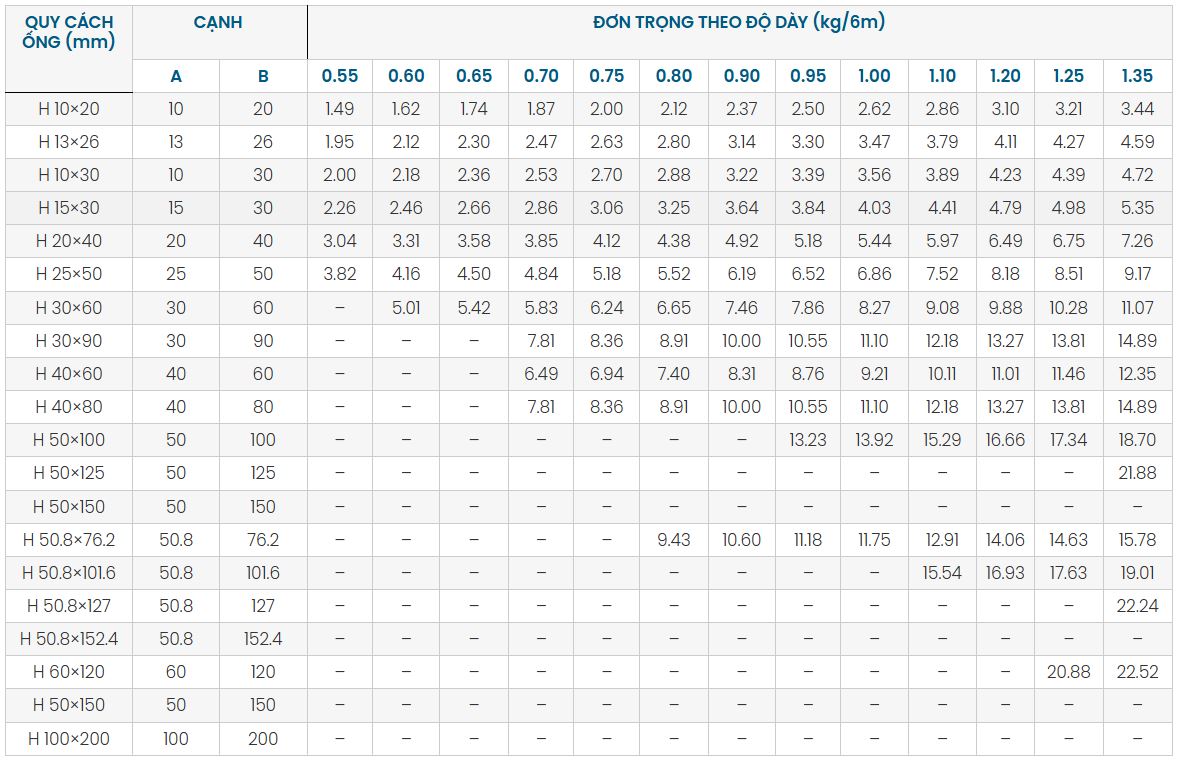The image size is (1179, 761).
Task: Select value 20.88 in the H 60×120 row
Action: [1068, 672]
